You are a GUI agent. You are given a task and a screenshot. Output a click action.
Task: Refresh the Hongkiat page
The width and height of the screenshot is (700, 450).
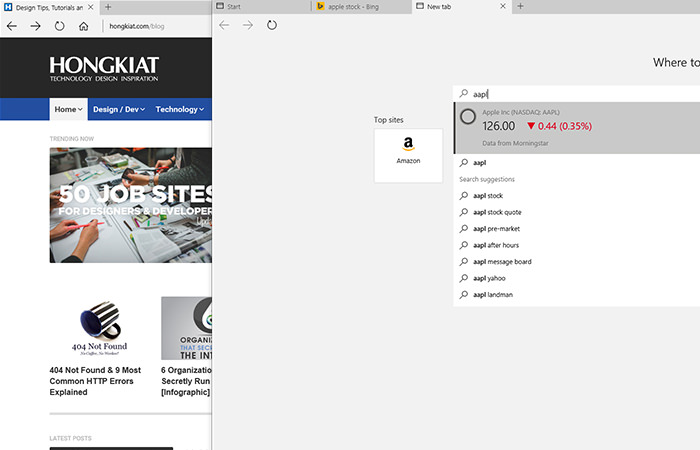(59, 26)
